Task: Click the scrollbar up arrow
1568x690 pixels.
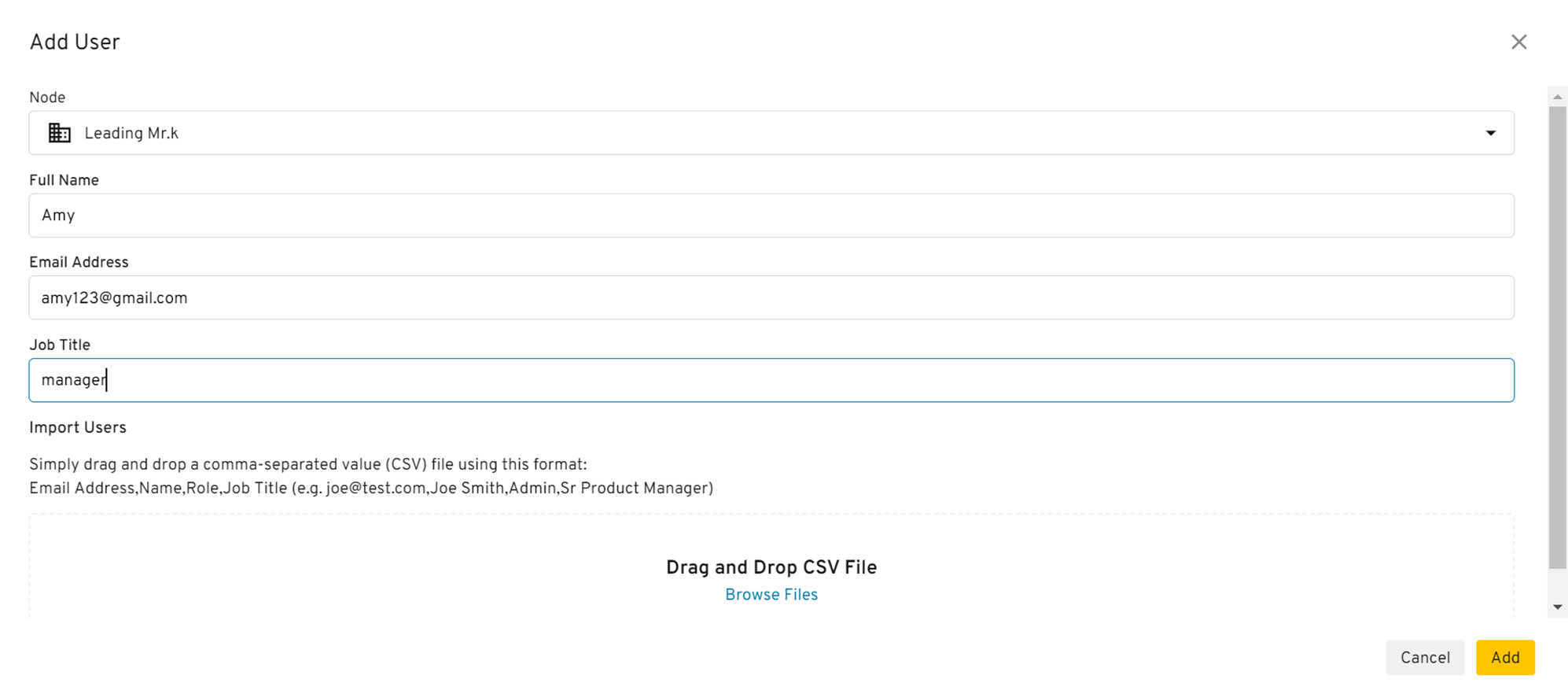Action: (x=1557, y=97)
